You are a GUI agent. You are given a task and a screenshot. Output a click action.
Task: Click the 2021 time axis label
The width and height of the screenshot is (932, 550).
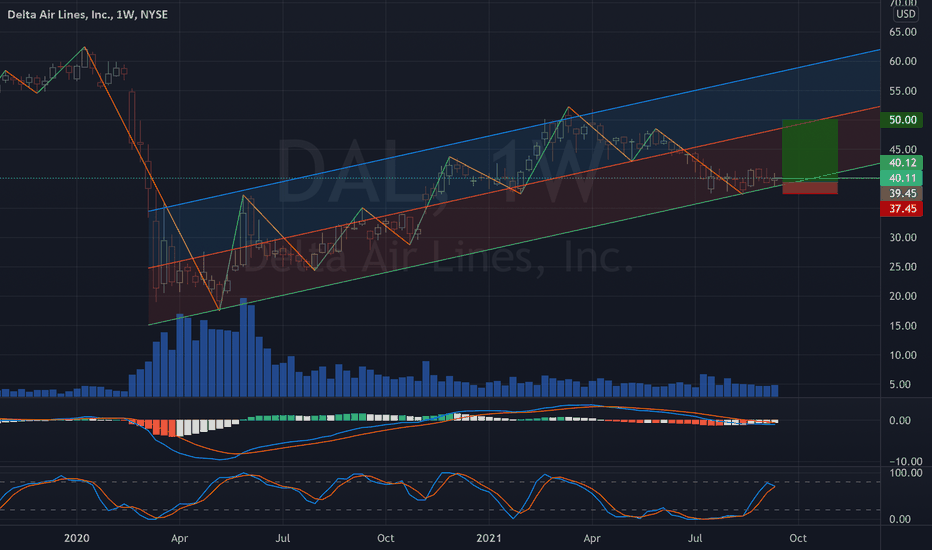[489, 538]
